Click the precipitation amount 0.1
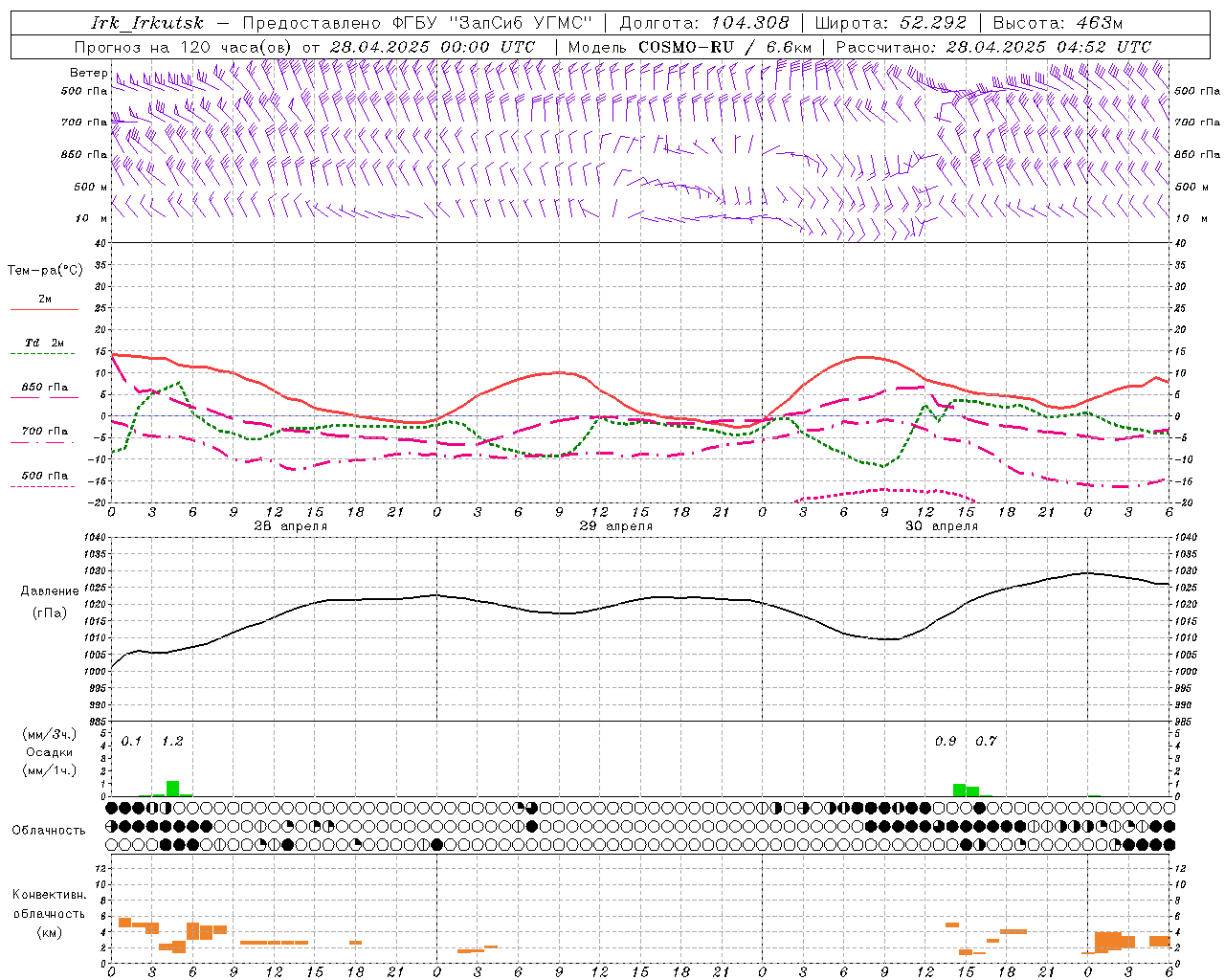 (x=131, y=742)
